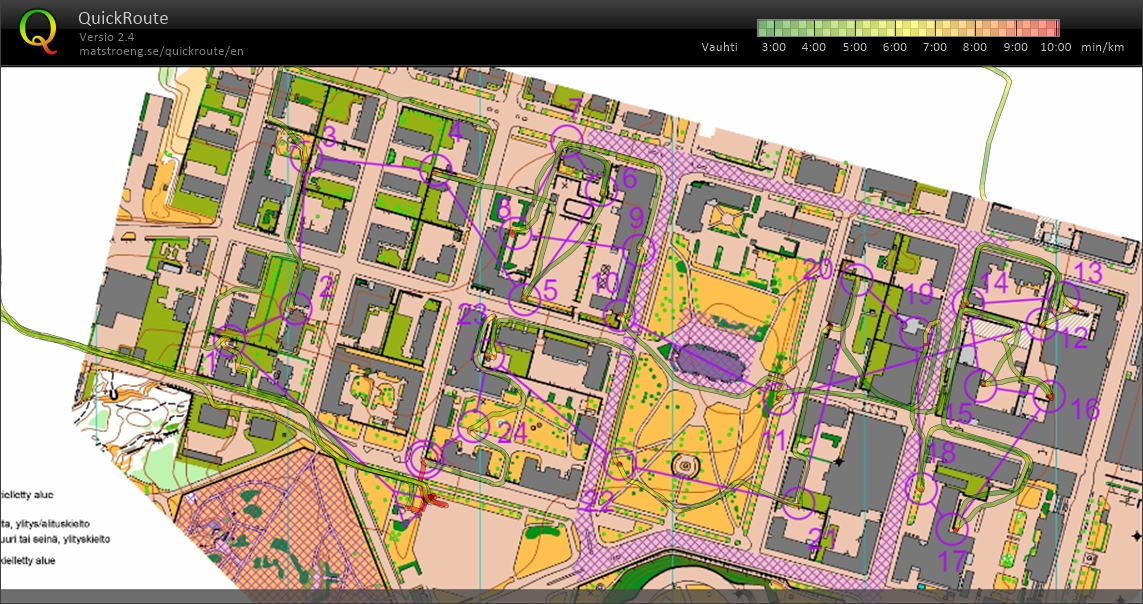
Task: Select control circle 1 on the map
Action: tap(231, 340)
